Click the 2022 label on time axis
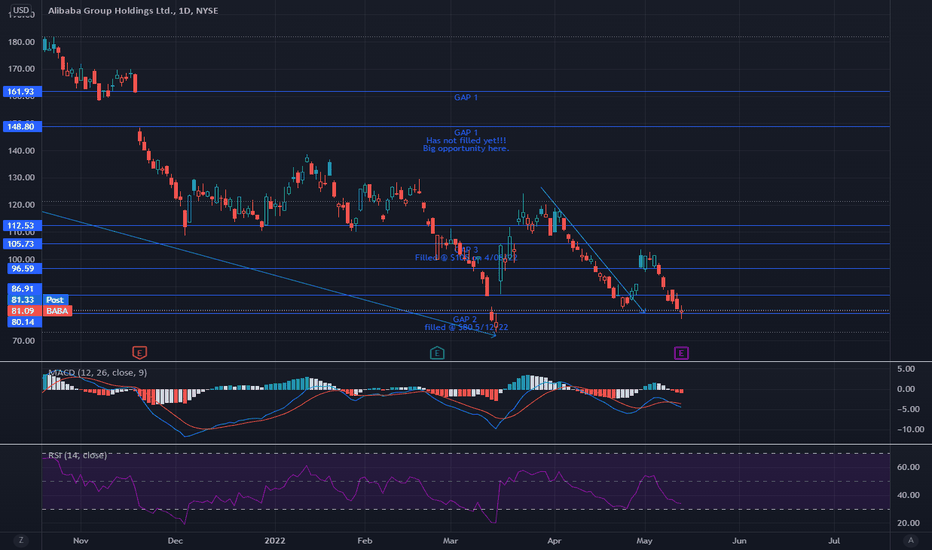 click(275, 540)
